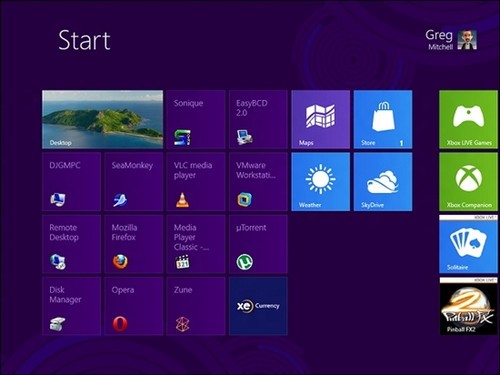Click Greg Mitchell's user account picture
The image size is (500, 375).
click(467, 40)
